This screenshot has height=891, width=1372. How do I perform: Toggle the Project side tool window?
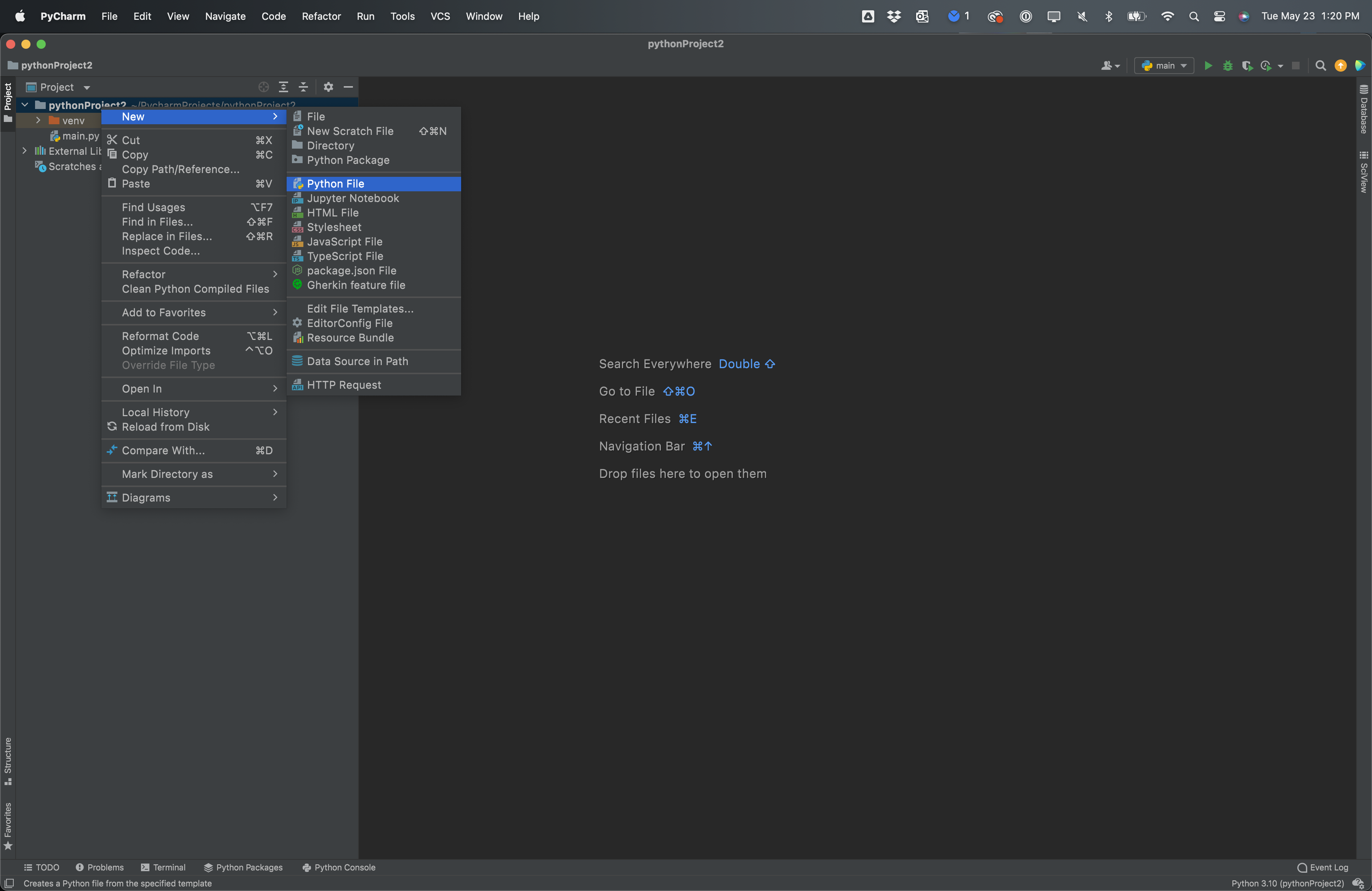(x=8, y=103)
